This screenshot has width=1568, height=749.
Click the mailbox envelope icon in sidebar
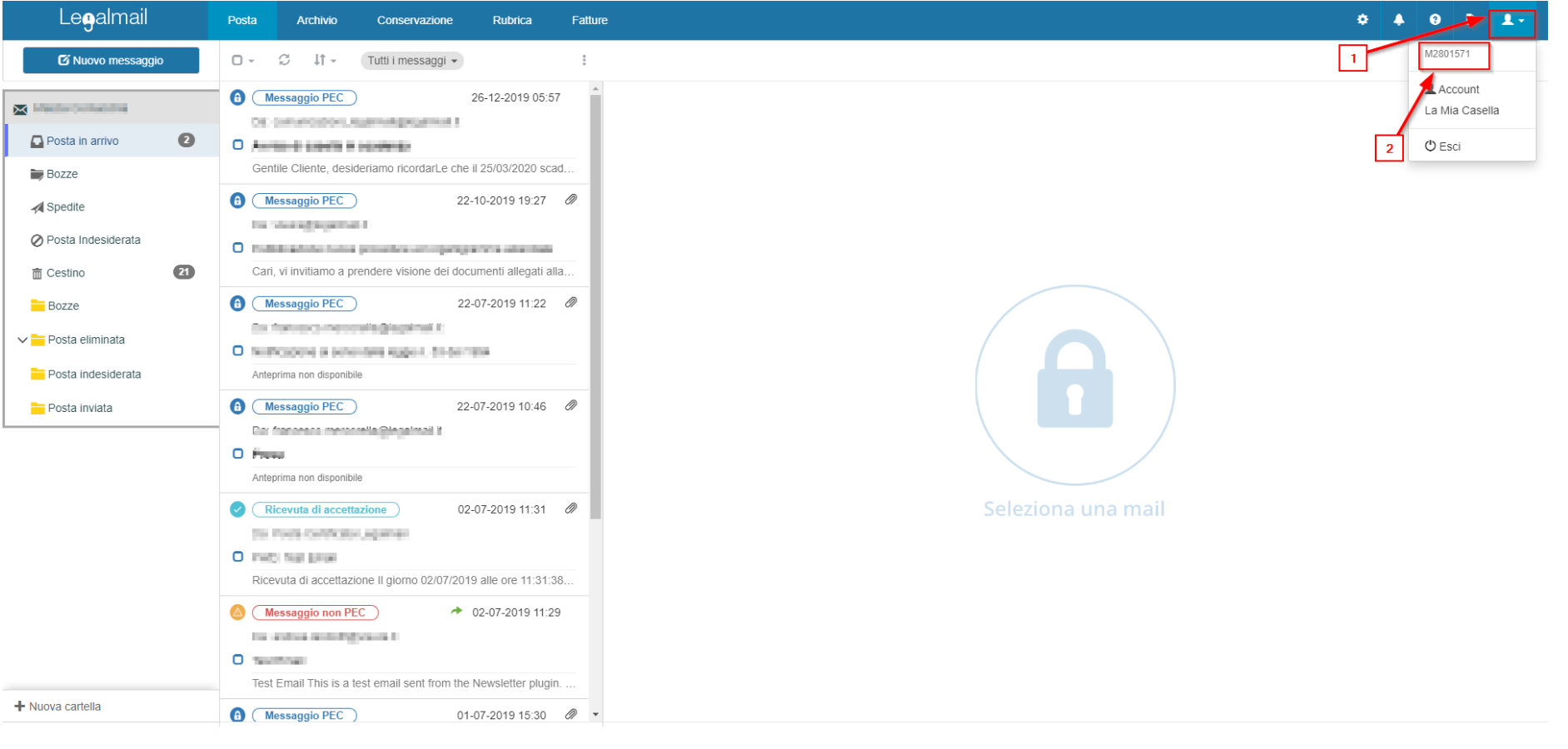click(x=20, y=109)
